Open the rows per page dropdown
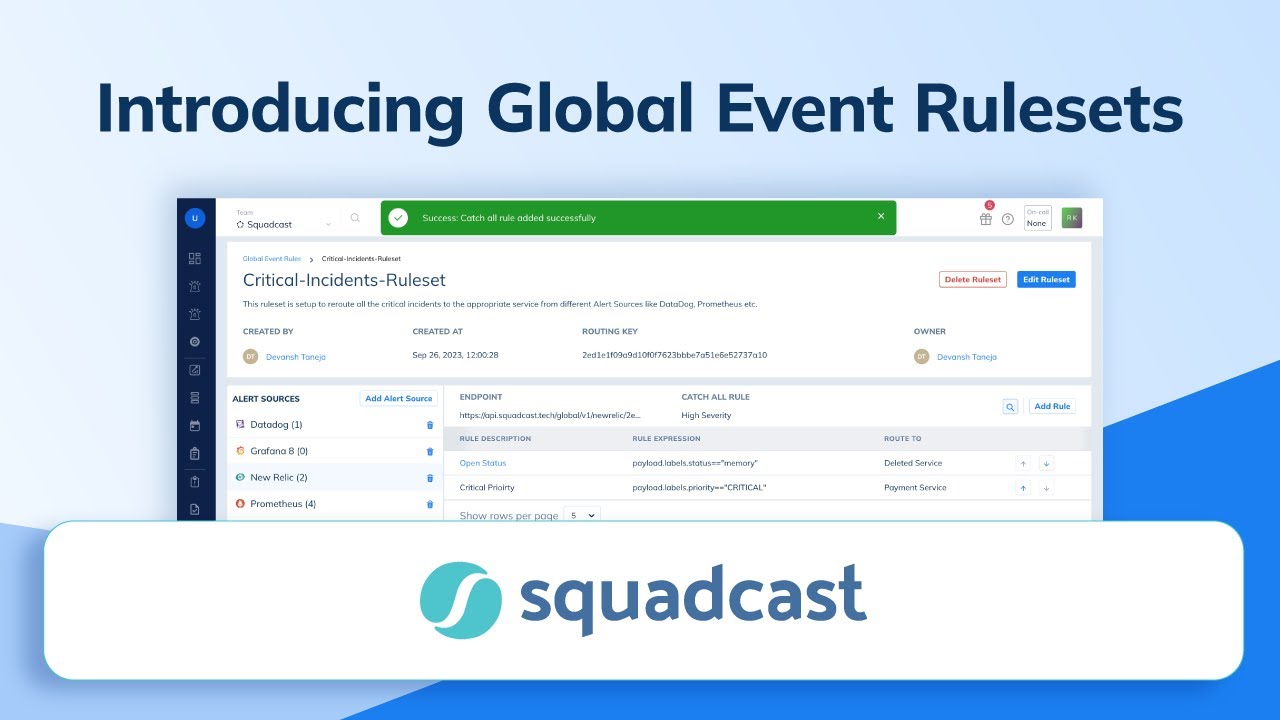The height and width of the screenshot is (720, 1280). pos(582,515)
